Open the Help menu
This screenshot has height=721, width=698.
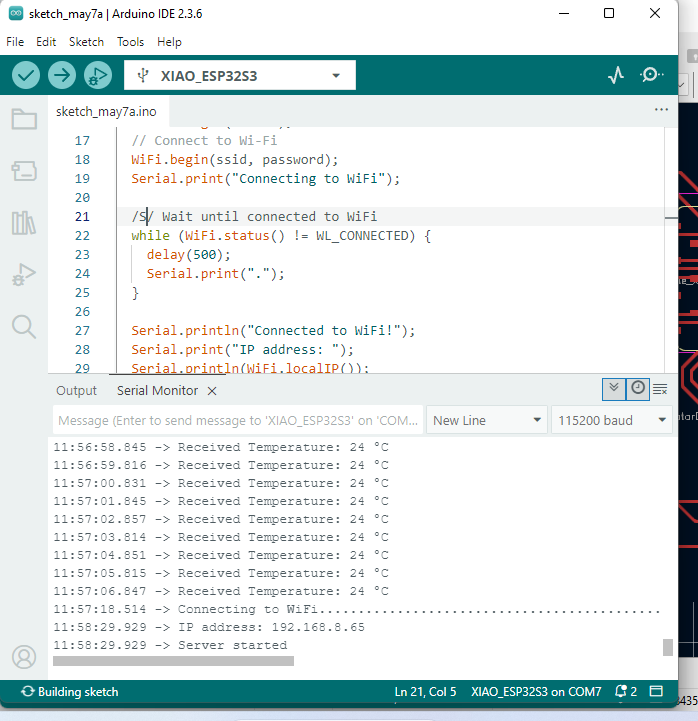[169, 42]
